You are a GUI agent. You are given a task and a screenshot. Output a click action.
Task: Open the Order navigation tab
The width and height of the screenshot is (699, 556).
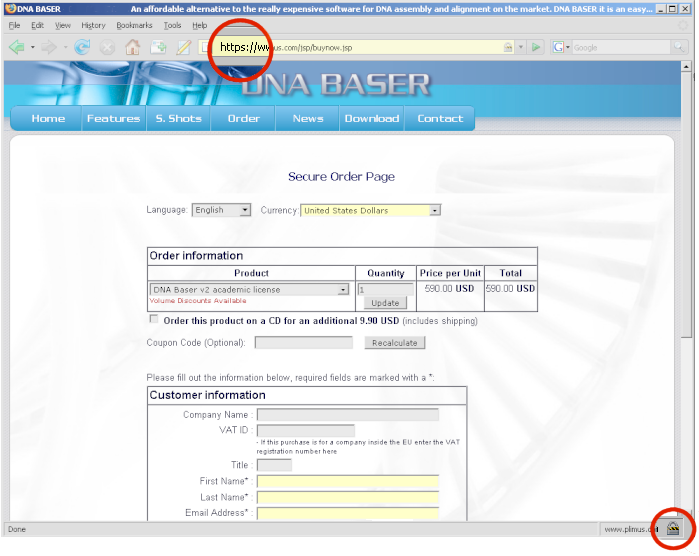click(x=243, y=119)
